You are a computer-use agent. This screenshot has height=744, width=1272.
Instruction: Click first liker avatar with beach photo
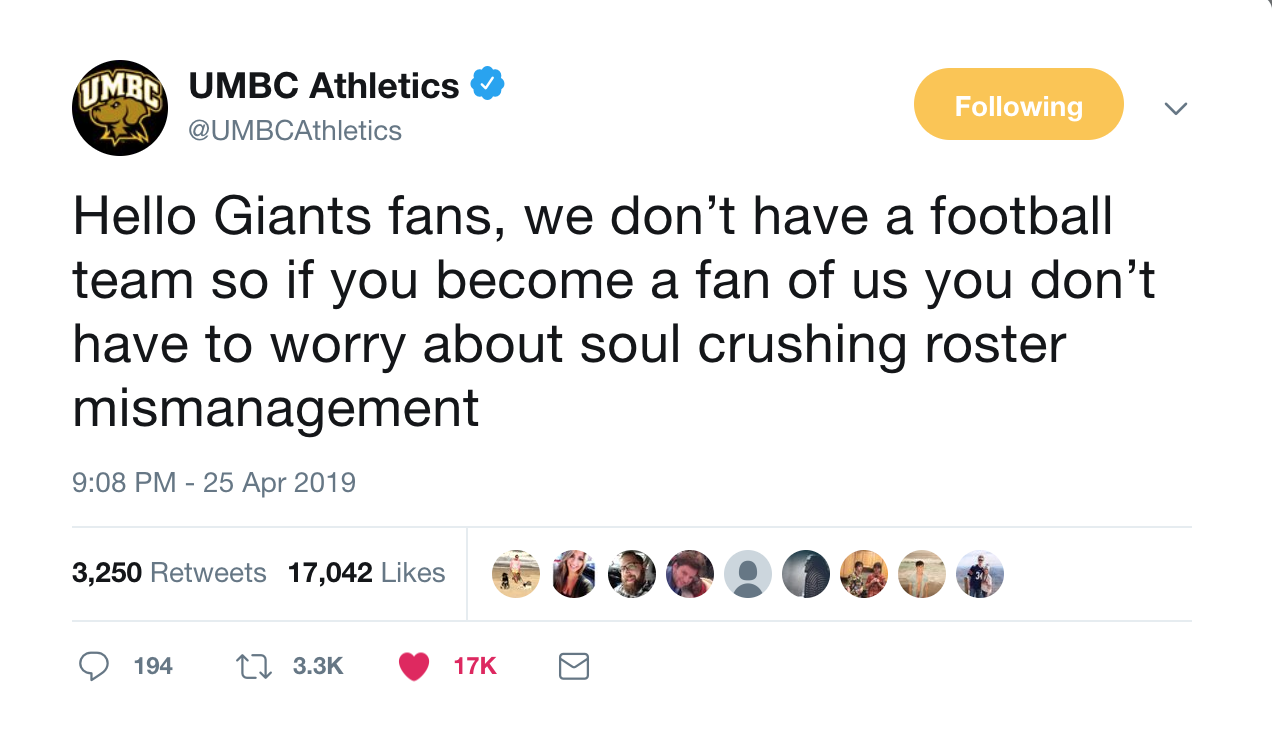tap(516, 574)
